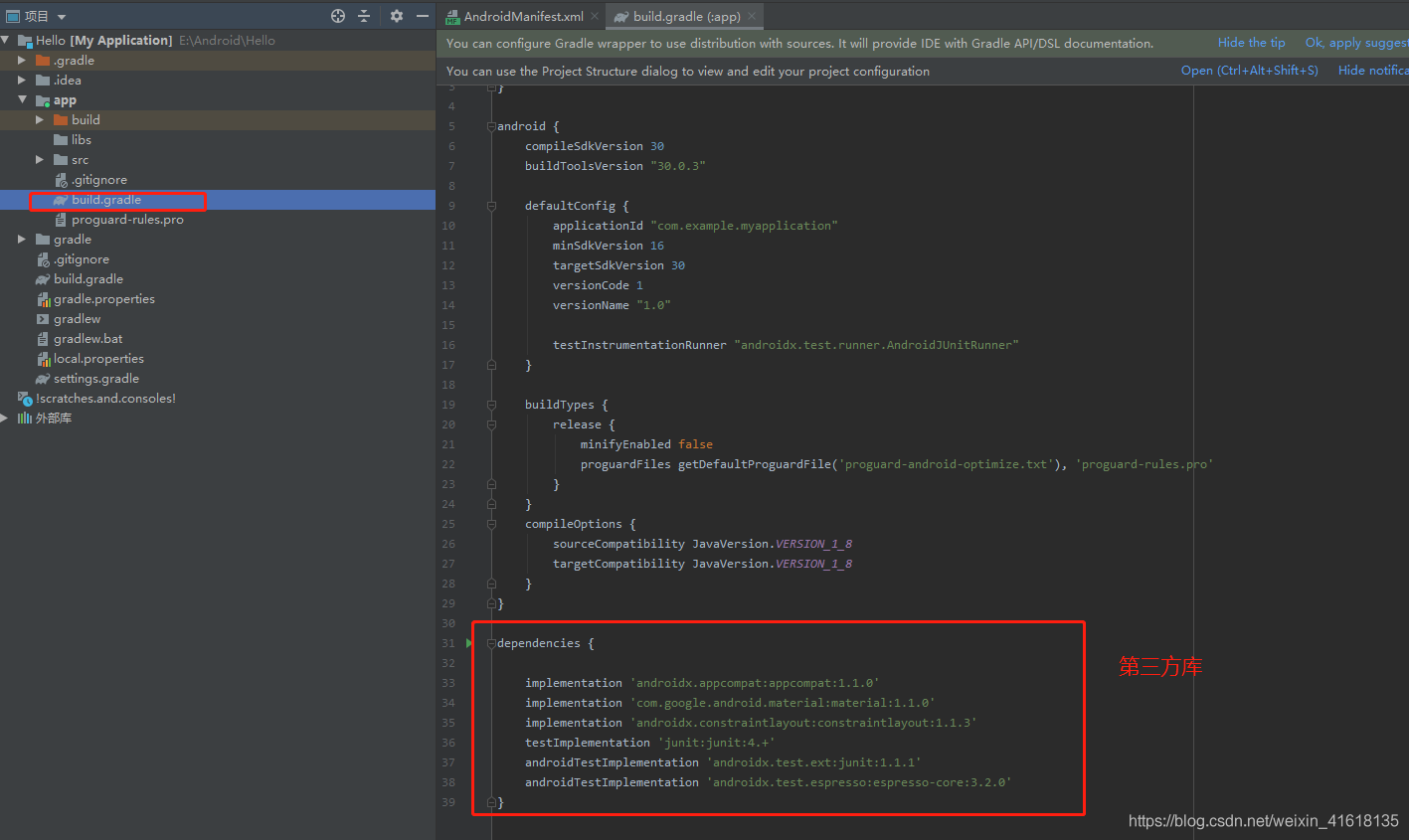1409x840 pixels.
Task: Click the settings.gradle elephant icon
Action: click(43, 379)
